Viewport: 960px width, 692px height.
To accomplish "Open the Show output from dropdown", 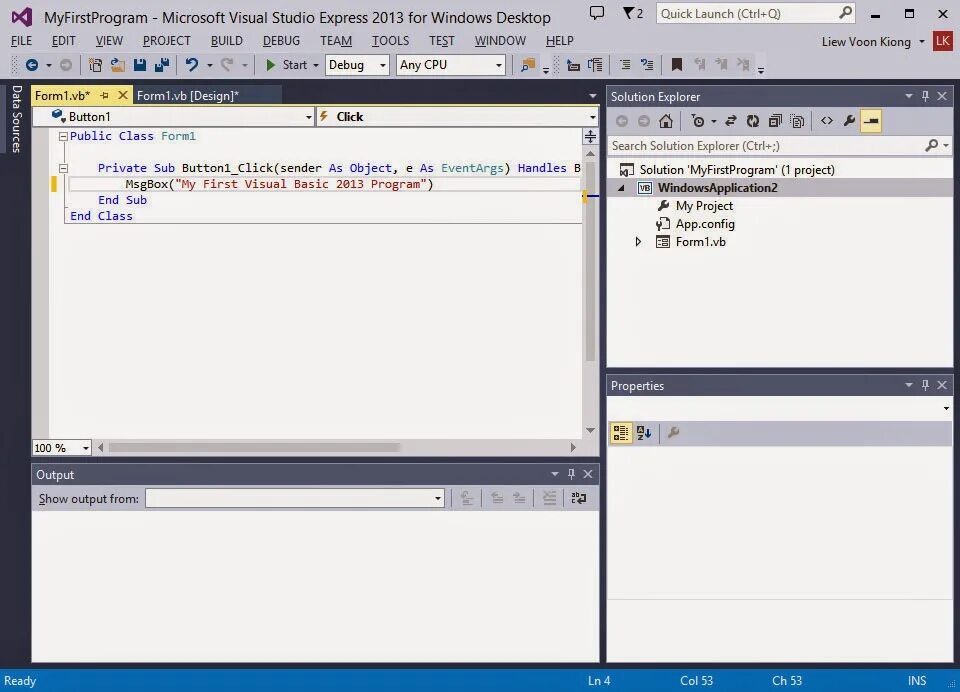I will [435, 498].
